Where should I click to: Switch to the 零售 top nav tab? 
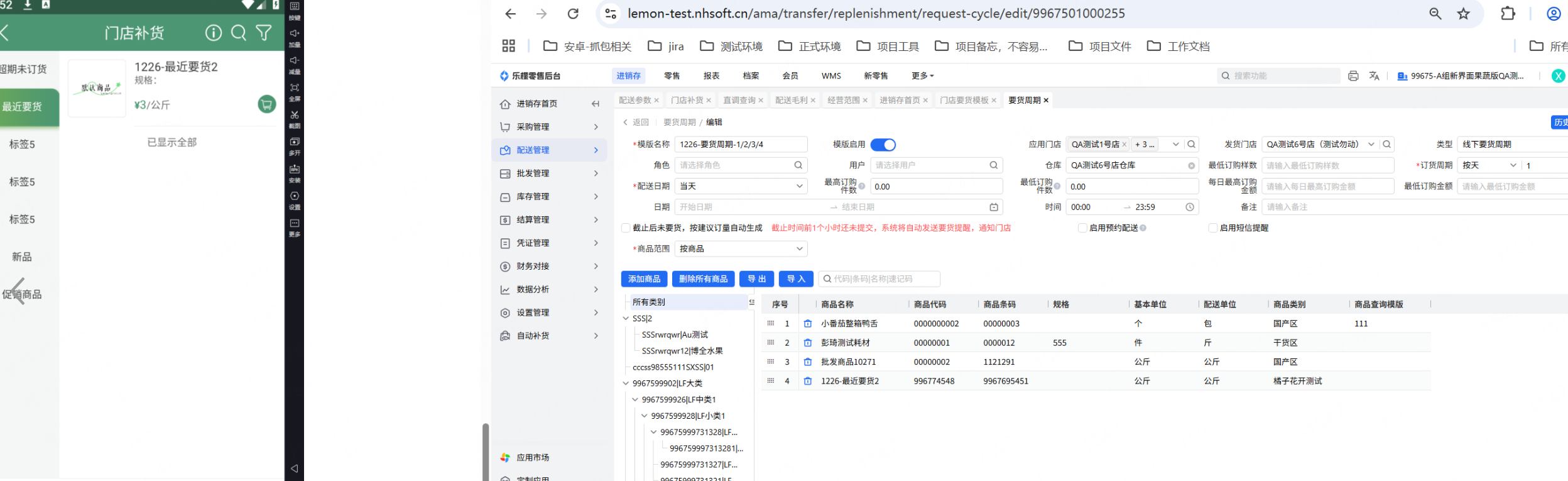tap(672, 75)
